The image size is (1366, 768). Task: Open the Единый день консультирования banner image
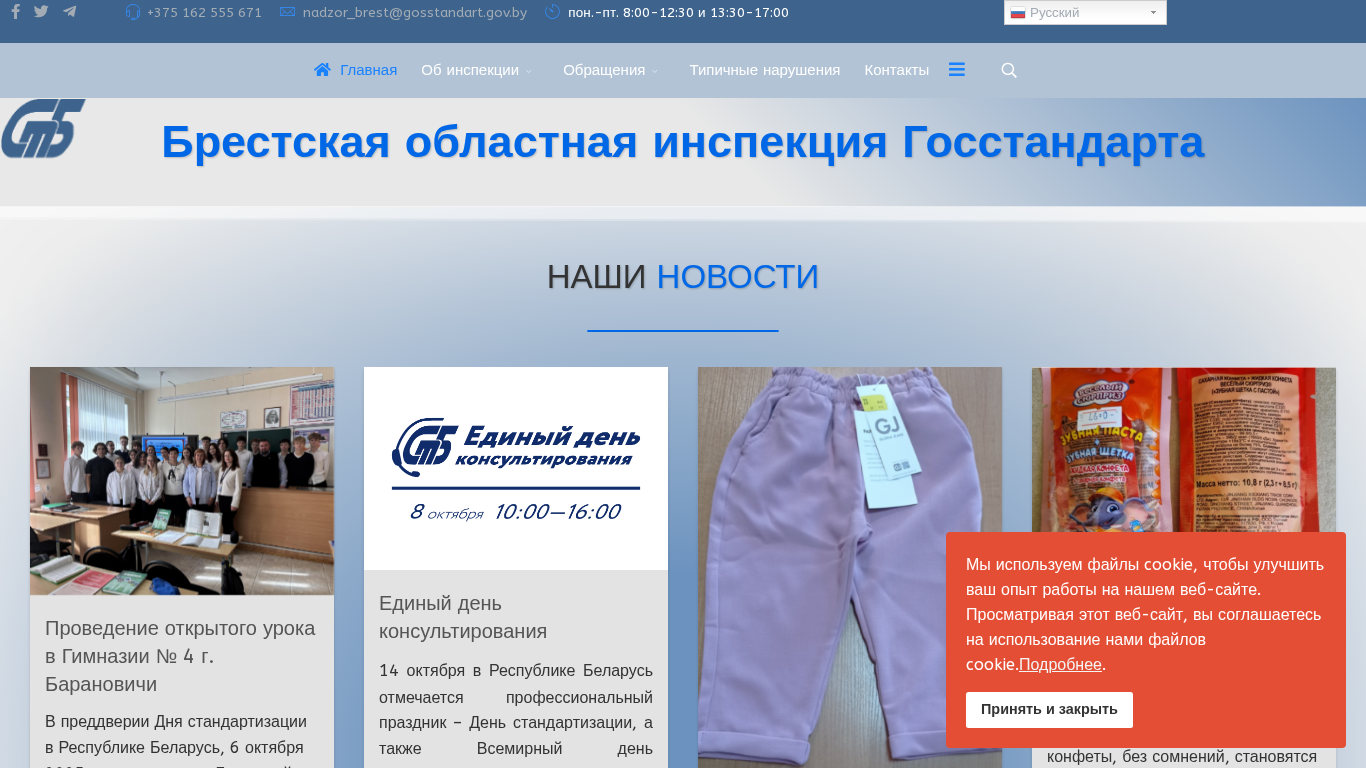tap(516, 468)
